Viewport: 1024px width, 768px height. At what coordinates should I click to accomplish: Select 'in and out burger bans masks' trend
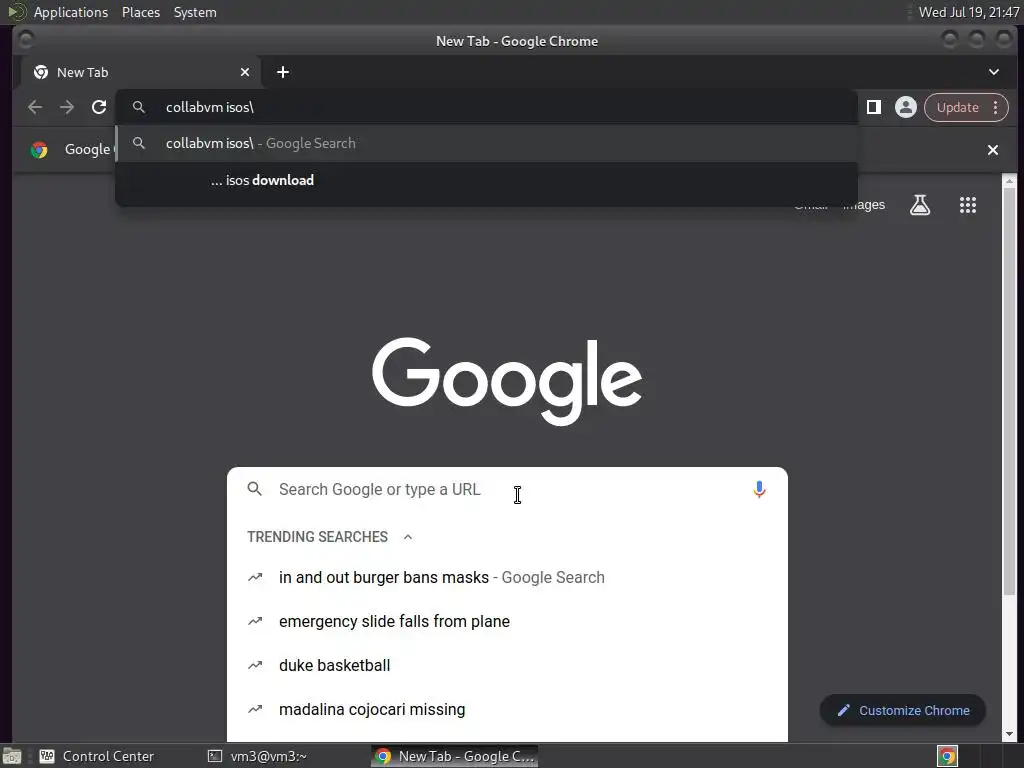[507, 577]
